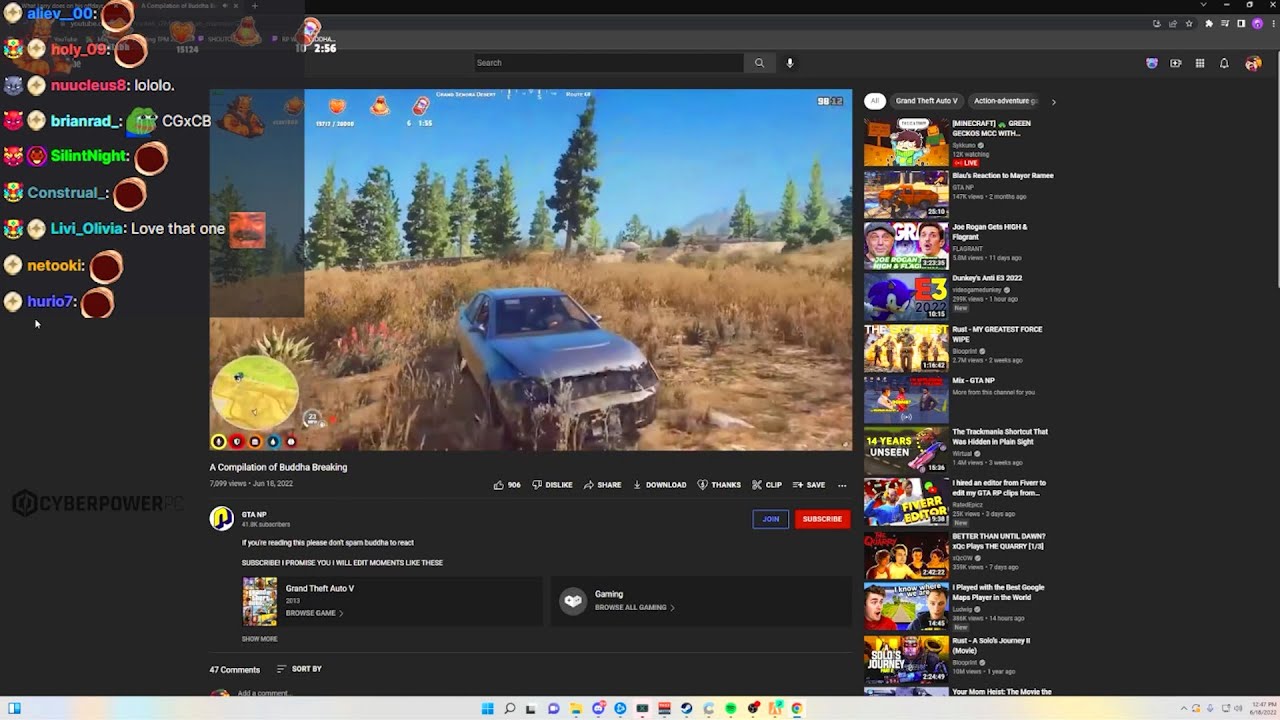Click Download under the video
This screenshot has height=720, width=1280.
click(660, 485)
